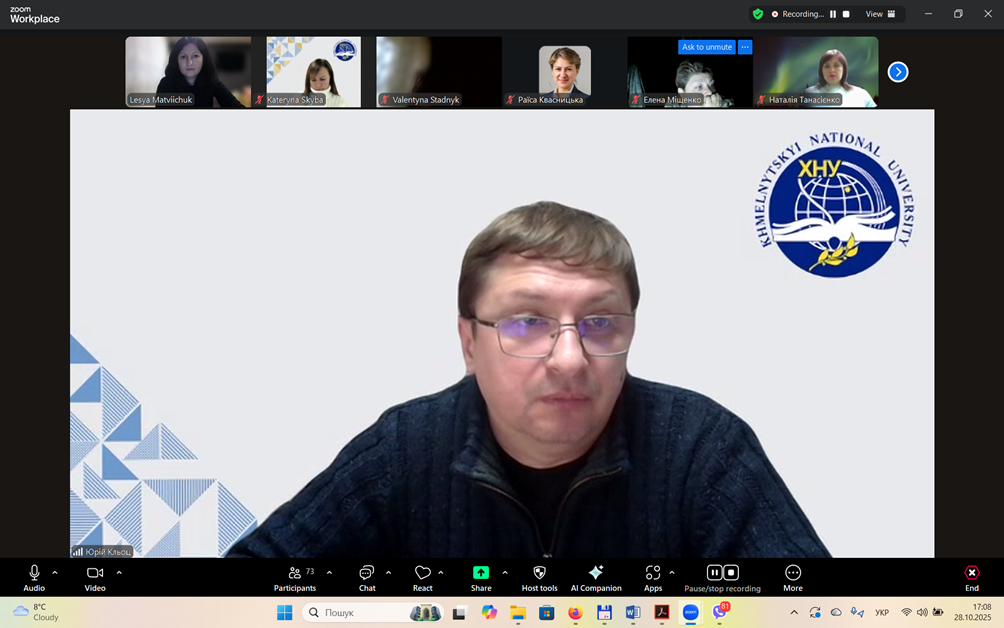Select Lesya Matviichuk video thumbnail
1004x628 pixels.
coord(188,71)
